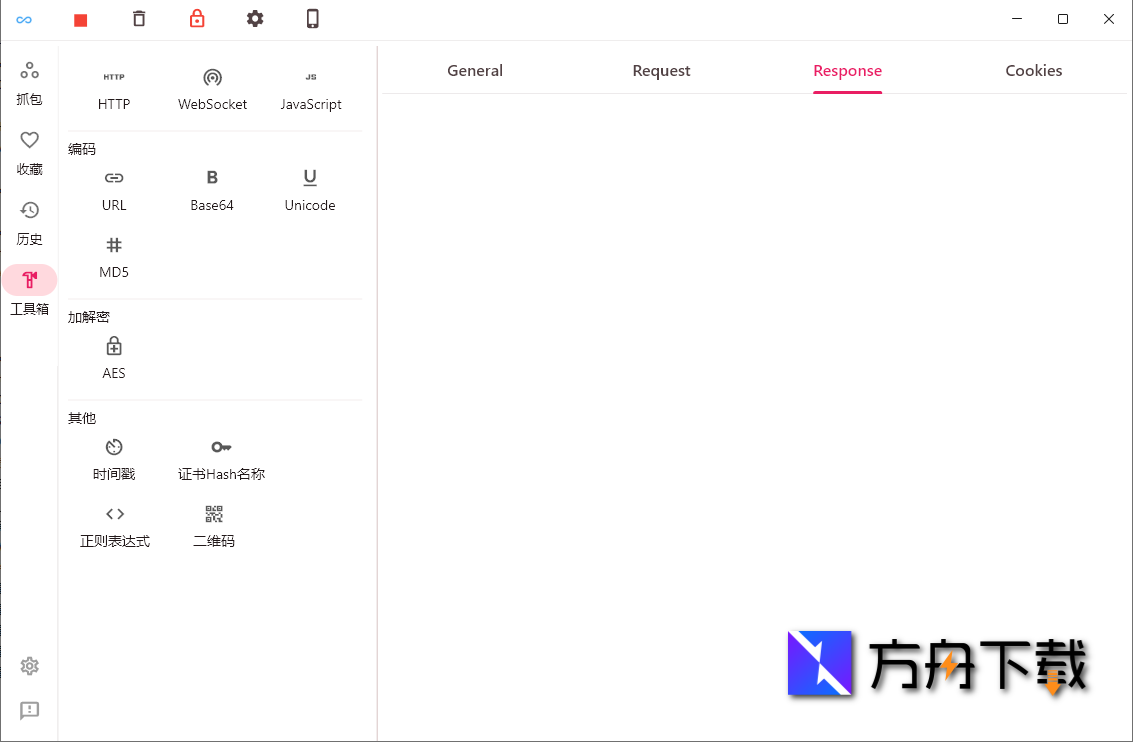Open the MD5 hash tool
The image size is (1133, 742).
[114, 257]
